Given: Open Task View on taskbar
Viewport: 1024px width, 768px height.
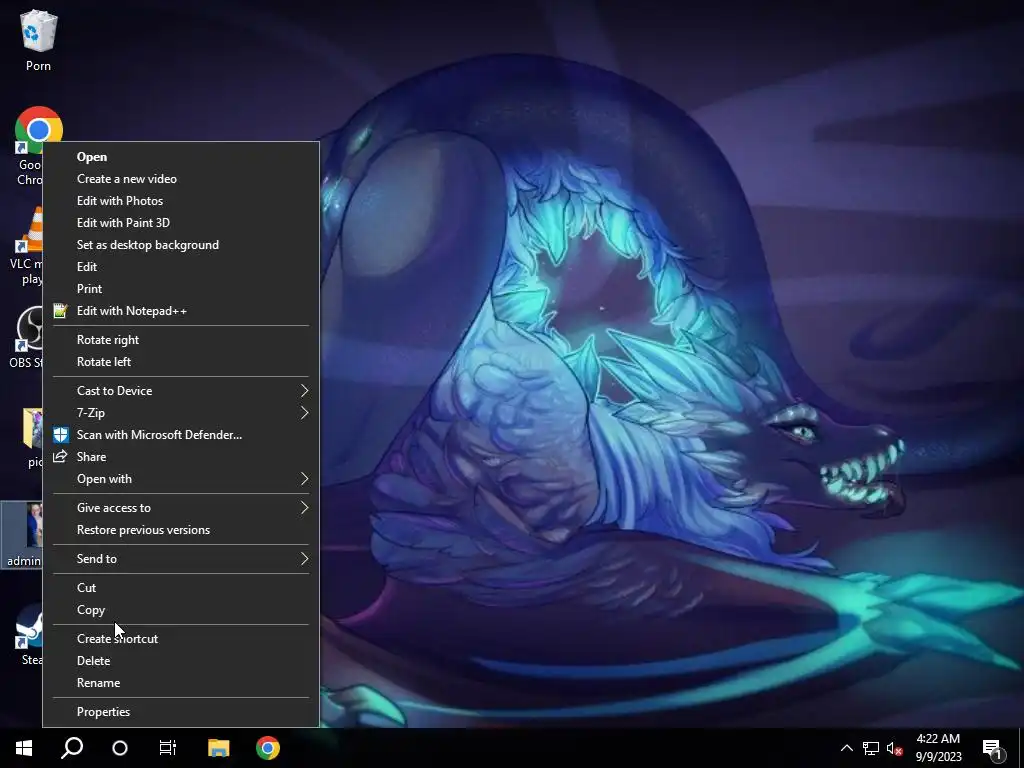Looking at the screenshot, I should [168, 748].
